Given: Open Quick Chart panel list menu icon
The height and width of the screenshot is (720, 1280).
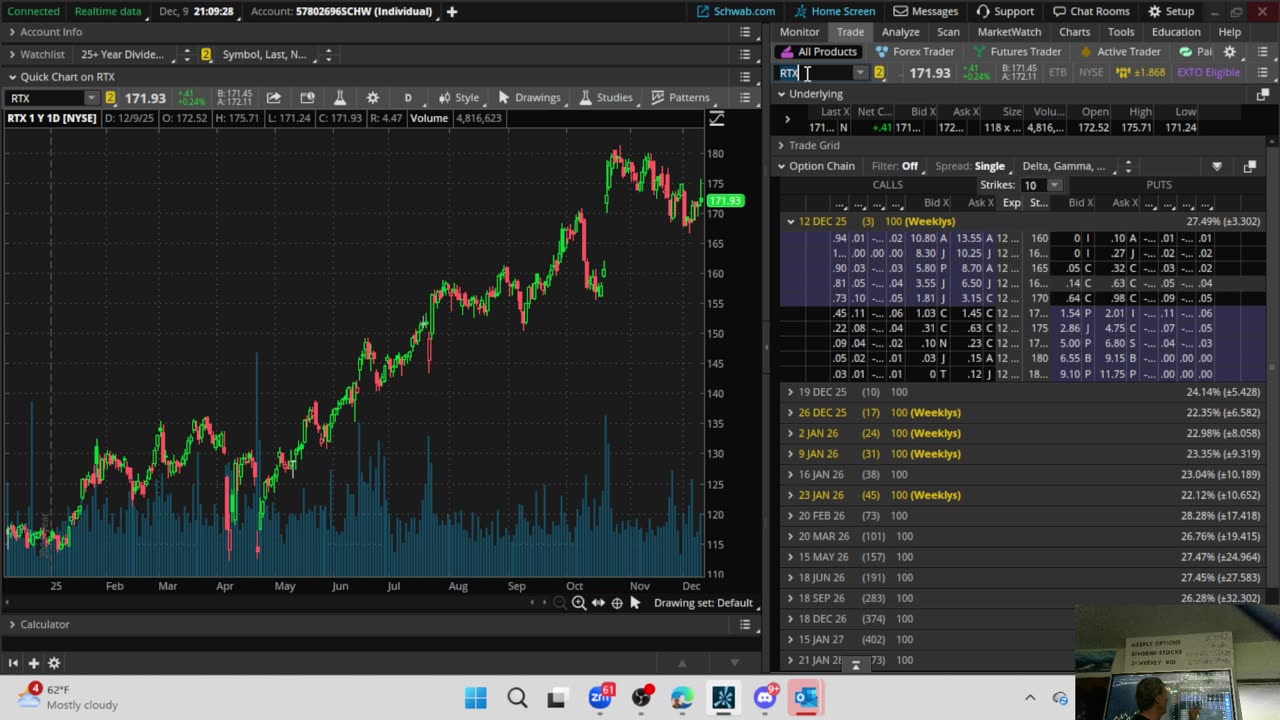Looking at the screenshot, I should pos(745,77).
